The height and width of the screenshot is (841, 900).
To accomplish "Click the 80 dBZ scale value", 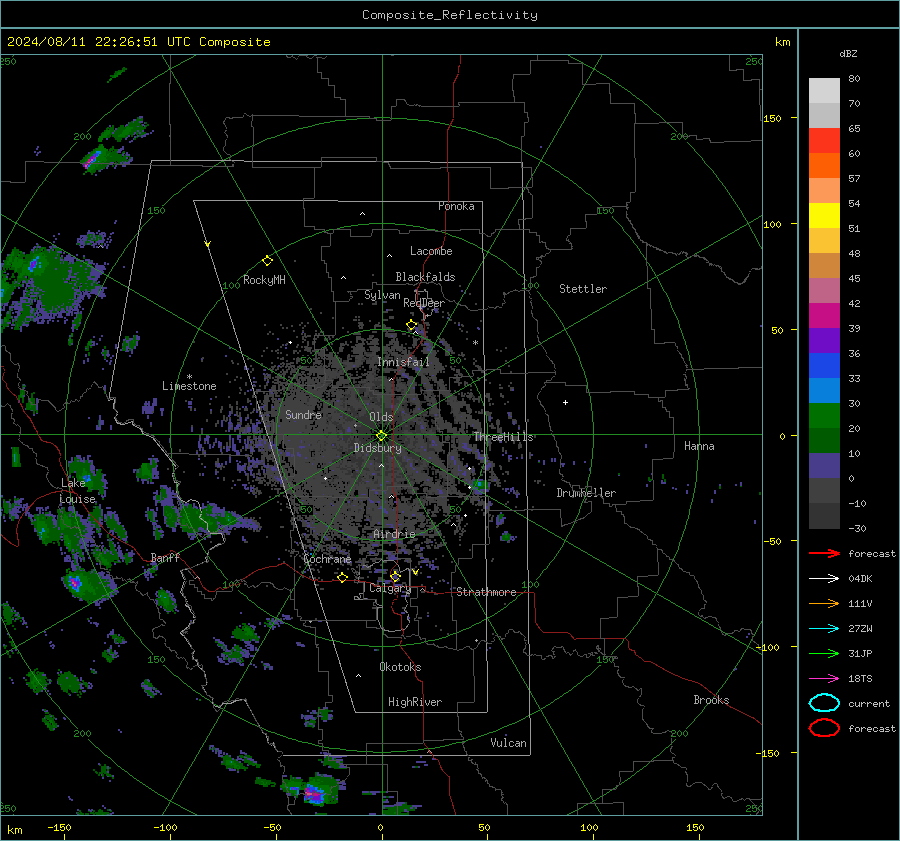I will (x=854, y=79).
